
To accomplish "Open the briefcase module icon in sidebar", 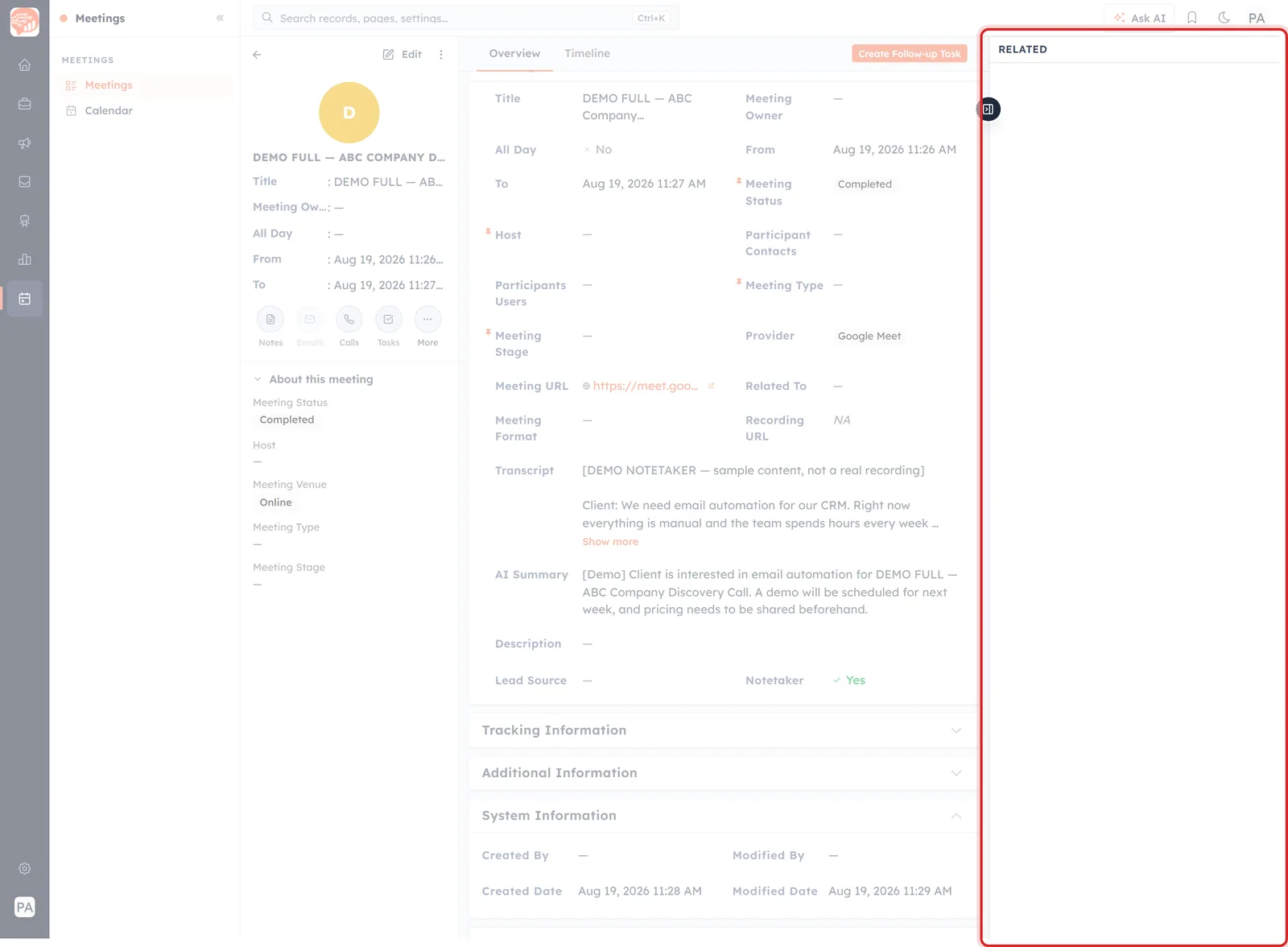I will coord(25,104).
